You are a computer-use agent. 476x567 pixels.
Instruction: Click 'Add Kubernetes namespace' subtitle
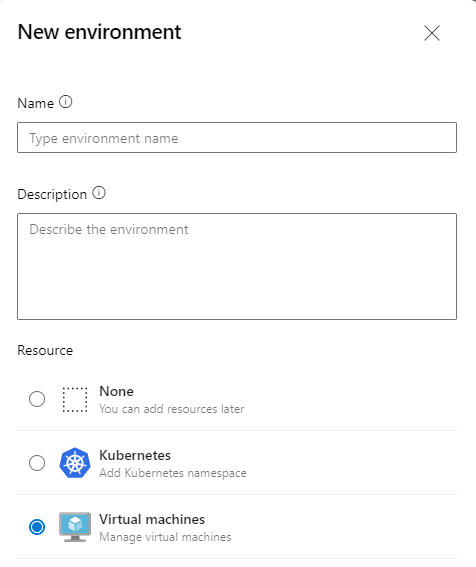(173, 473)
